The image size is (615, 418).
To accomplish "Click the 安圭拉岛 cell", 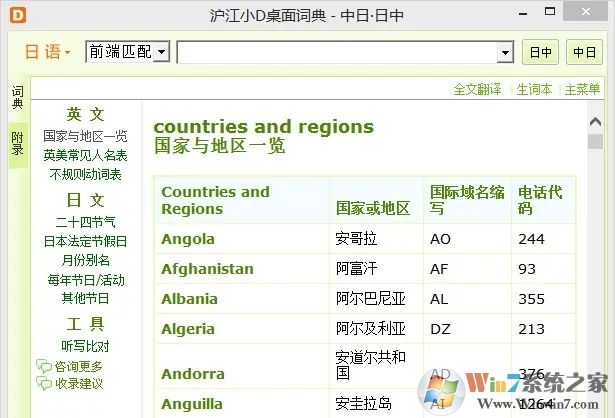I will [x=376, y=403].
